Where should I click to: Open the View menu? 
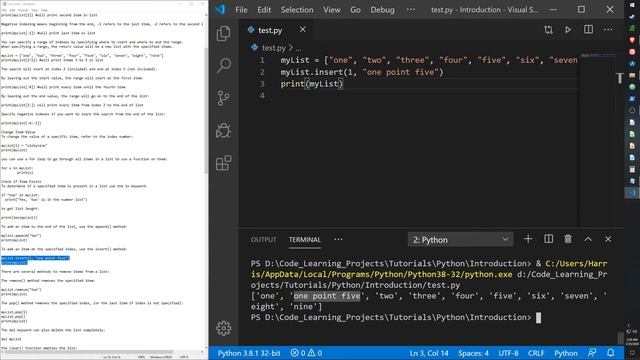tap(332, 10)
